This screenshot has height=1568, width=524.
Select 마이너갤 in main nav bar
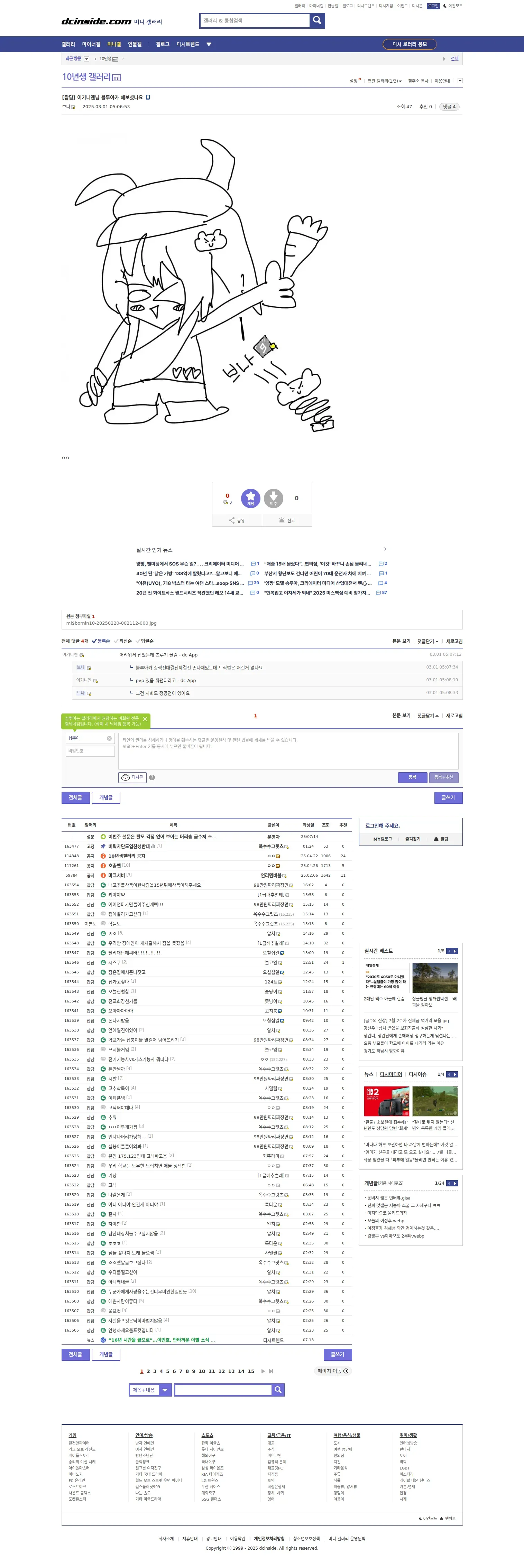pos(91,45)
